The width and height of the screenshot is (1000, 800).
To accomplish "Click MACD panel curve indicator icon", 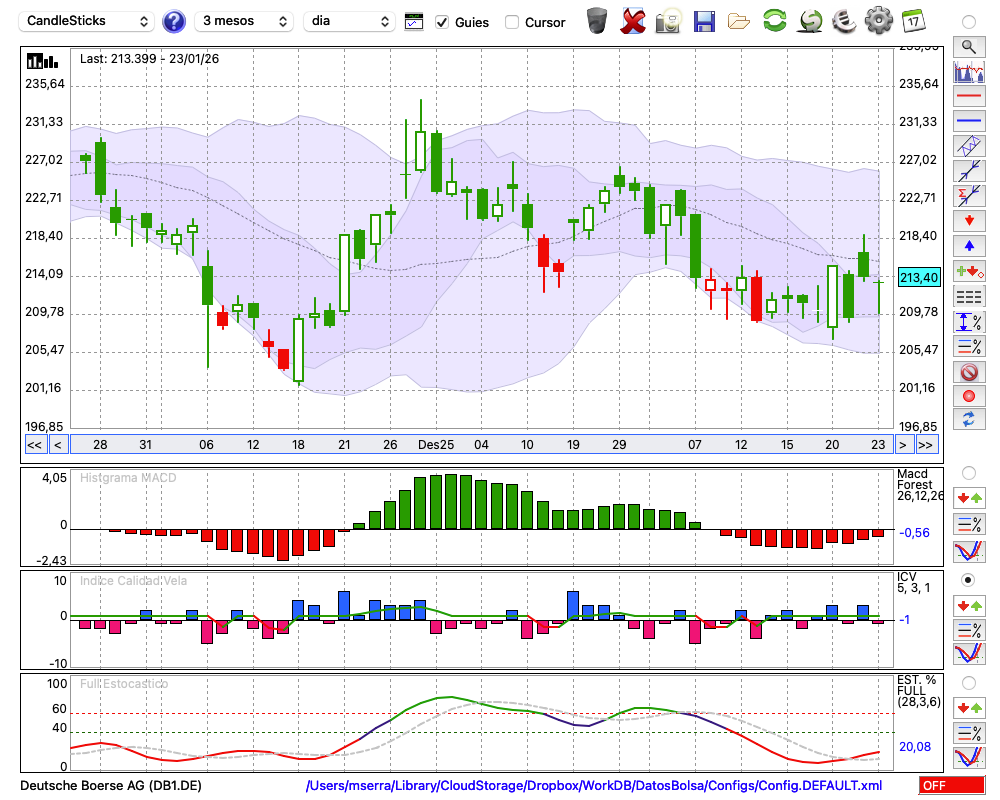I will (969, 551).
